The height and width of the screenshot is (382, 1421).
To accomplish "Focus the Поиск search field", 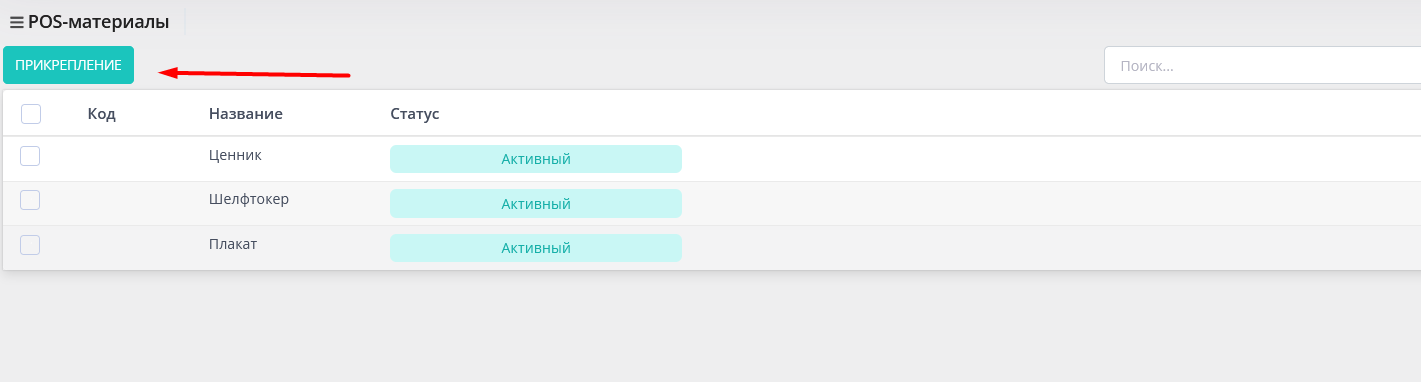I will coord(1262,66).
